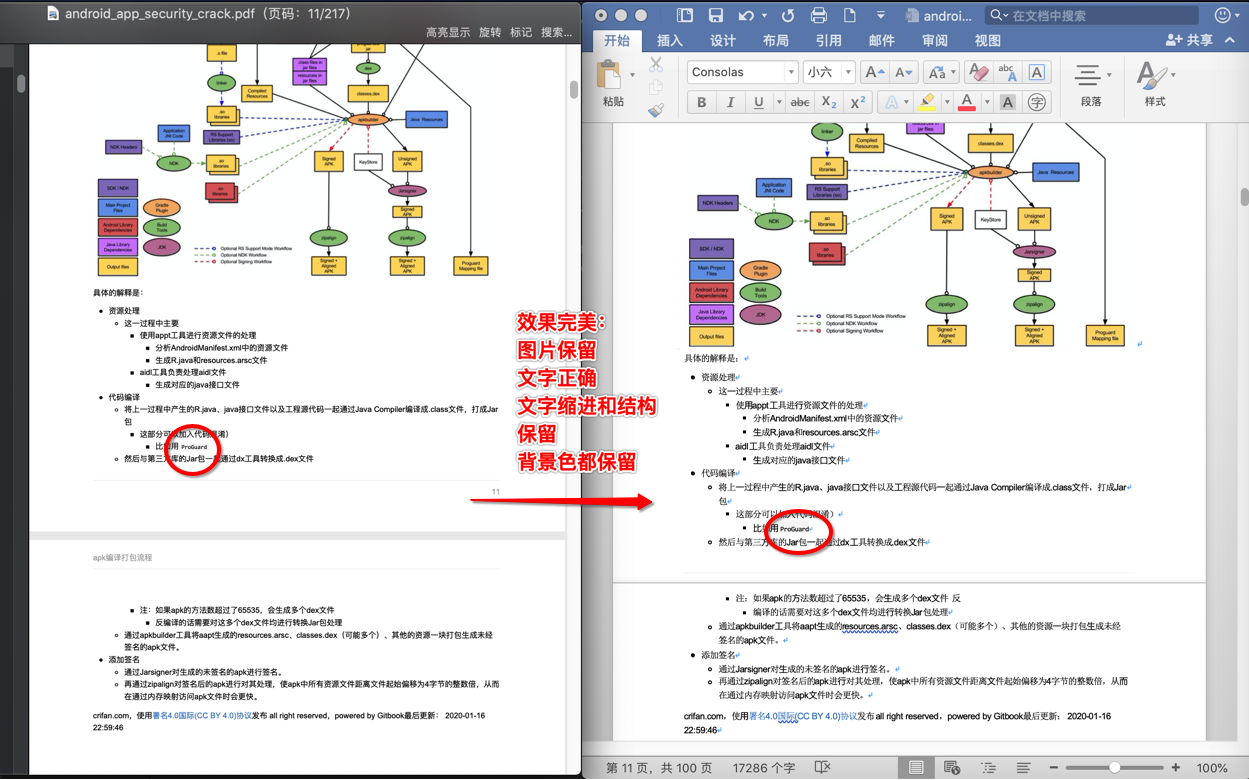Open the smiley feedback menu
Screen dimensions: 1249x780
(1225, 15)
